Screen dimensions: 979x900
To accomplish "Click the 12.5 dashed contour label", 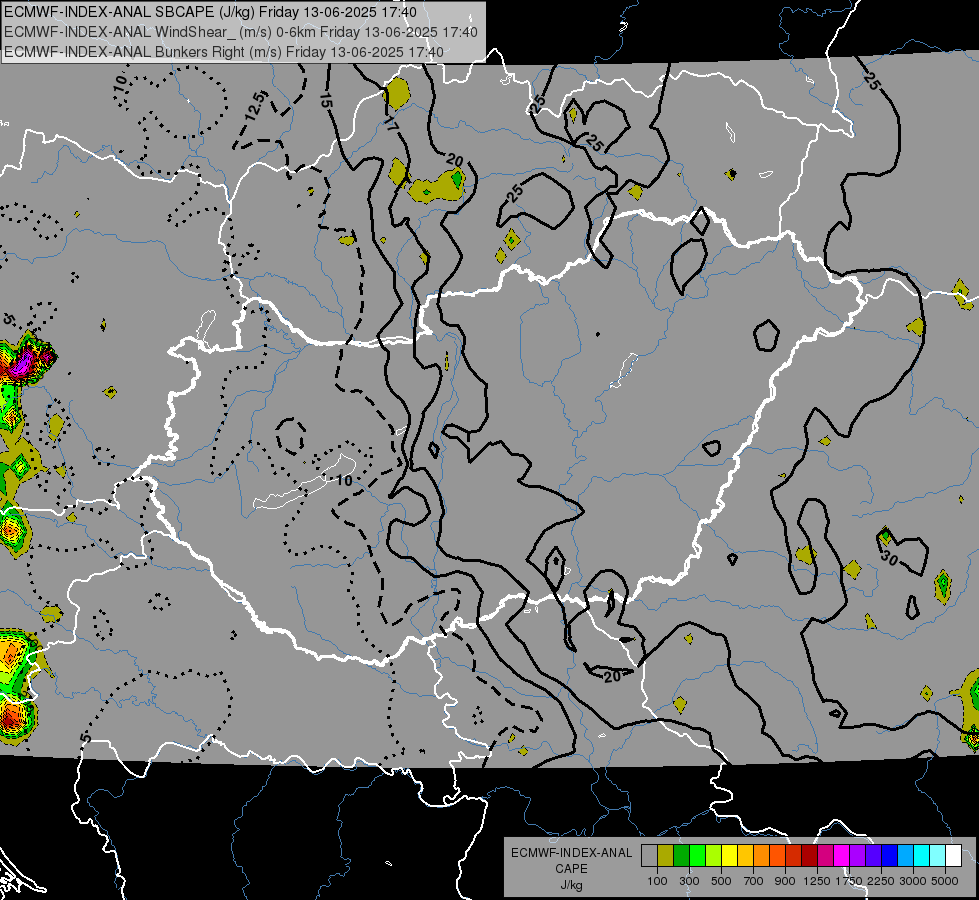I will click(x=255, y=106).
